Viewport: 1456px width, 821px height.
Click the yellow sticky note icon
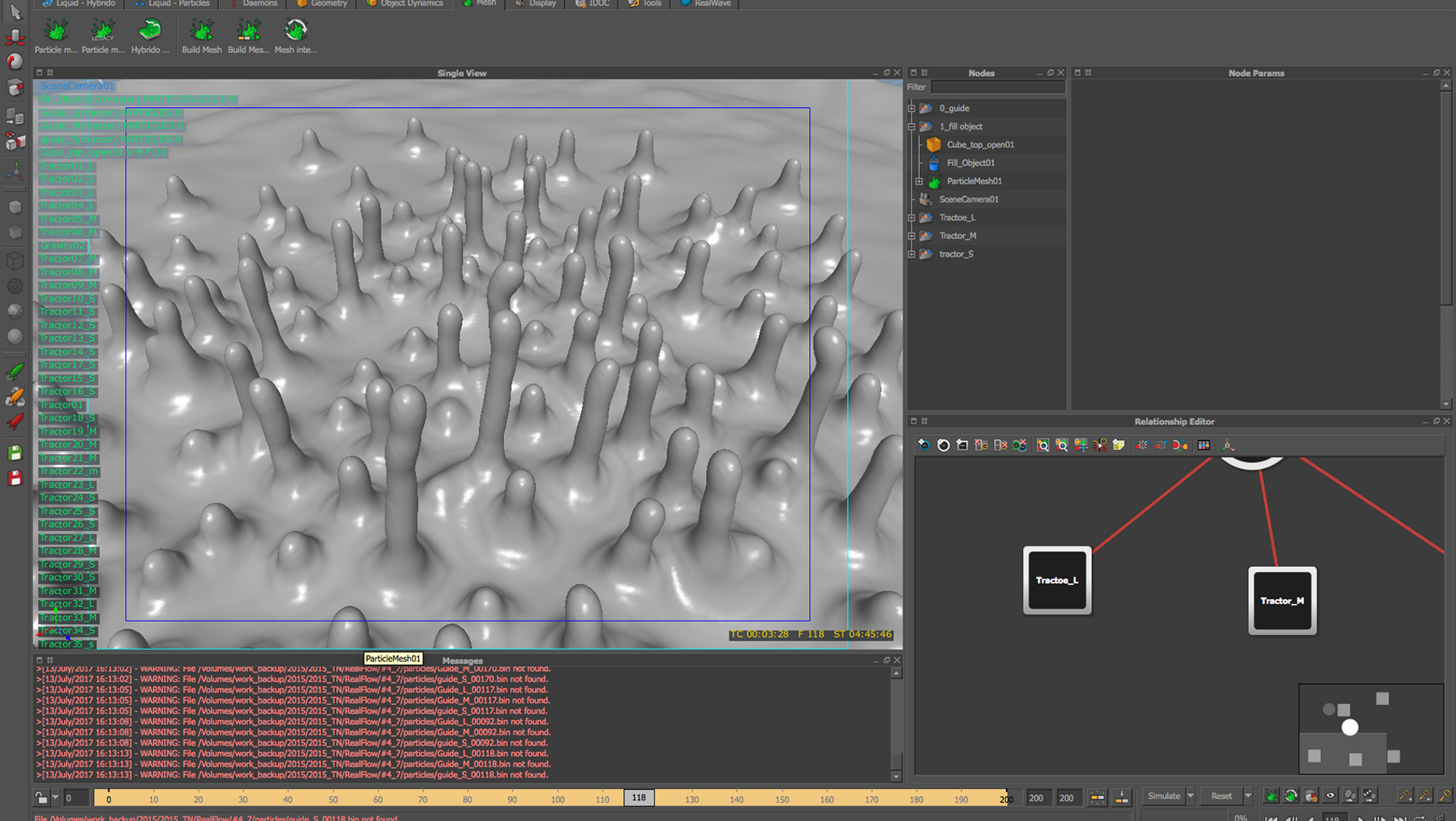pos(1119,445)
